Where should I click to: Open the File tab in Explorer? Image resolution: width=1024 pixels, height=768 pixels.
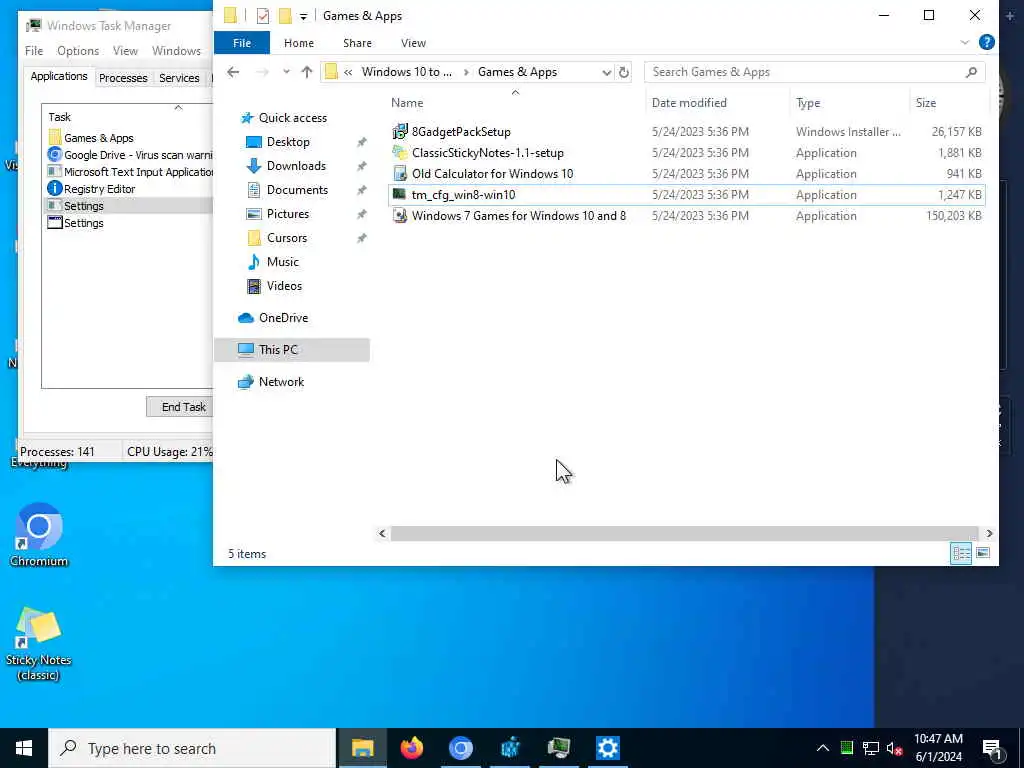pos(242,42)
